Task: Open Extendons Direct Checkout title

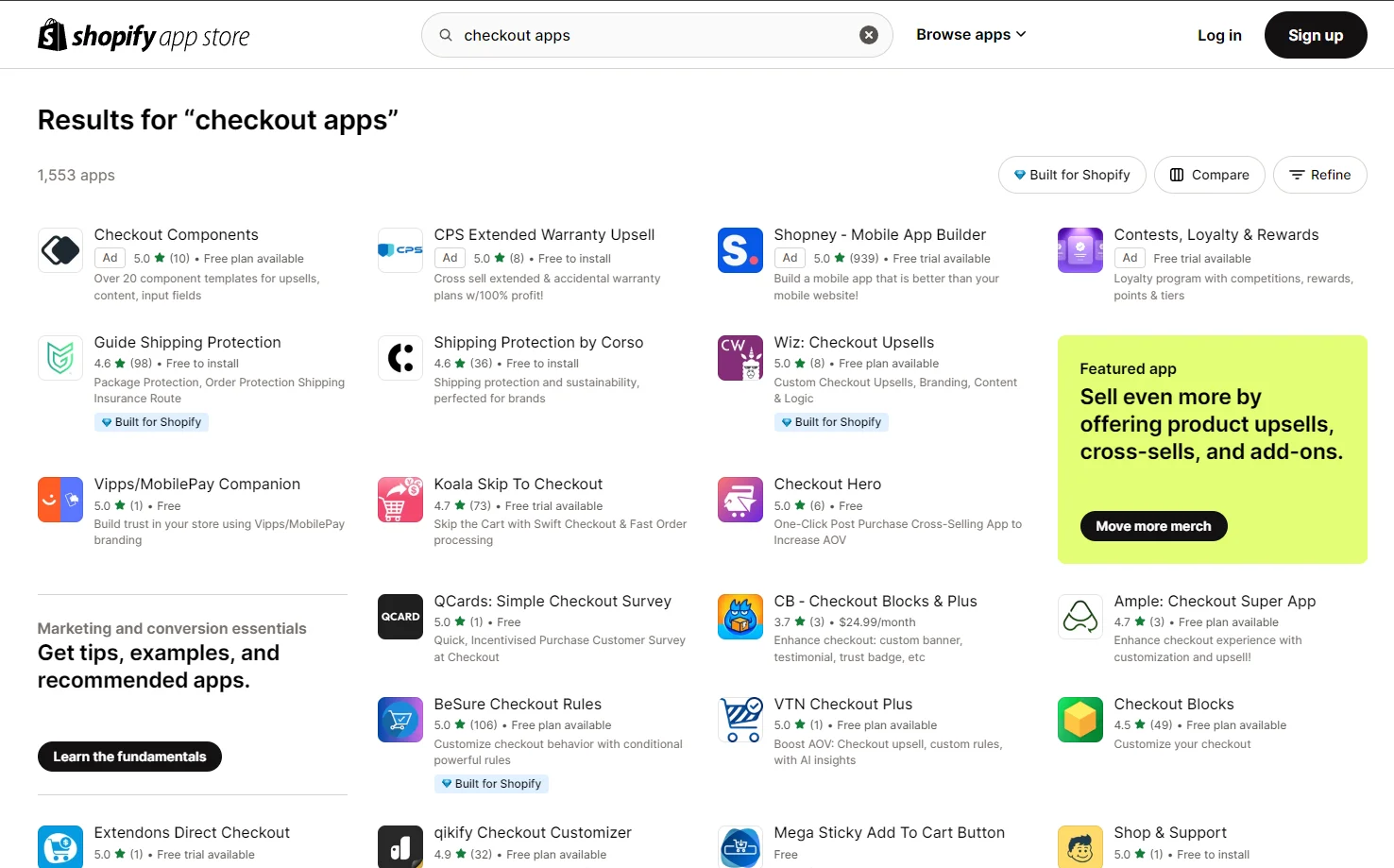Action: point(192,832)
